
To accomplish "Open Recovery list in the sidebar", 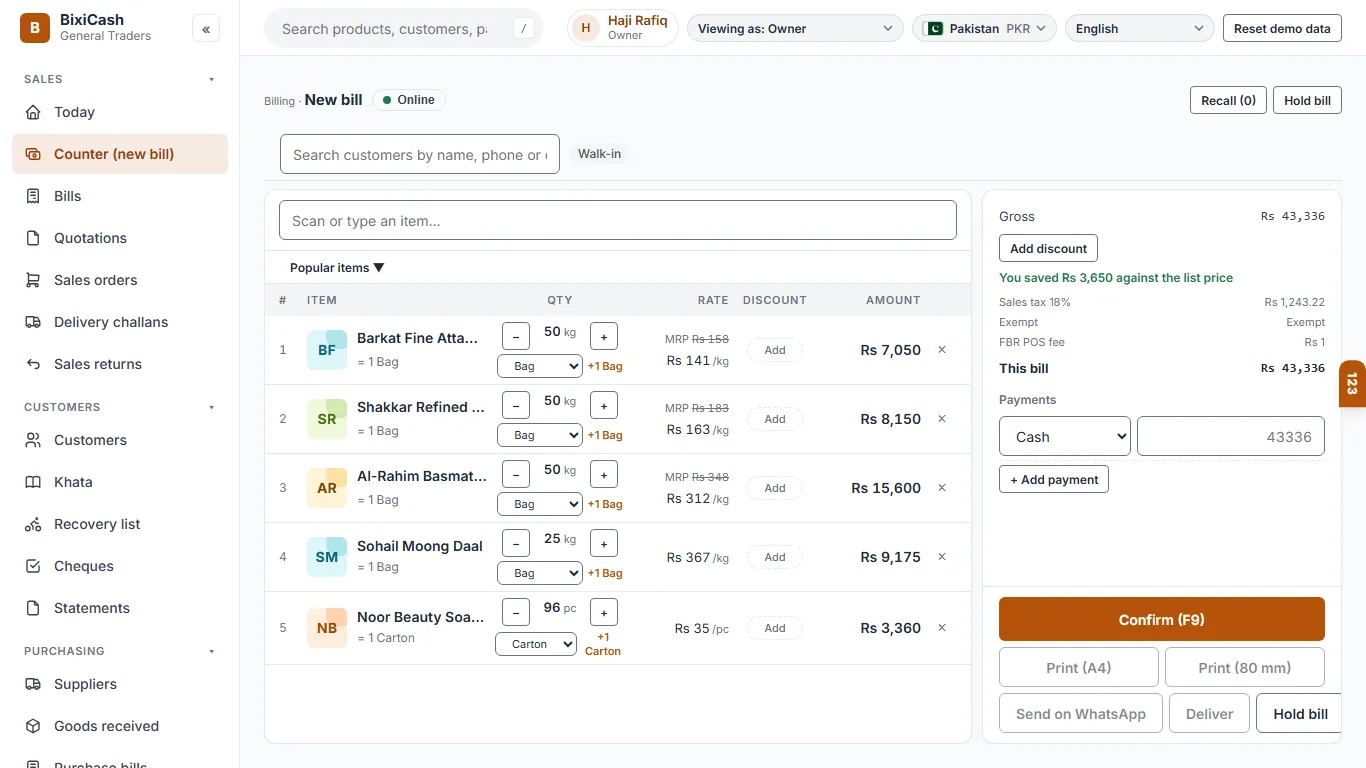I will click(120, 524).
